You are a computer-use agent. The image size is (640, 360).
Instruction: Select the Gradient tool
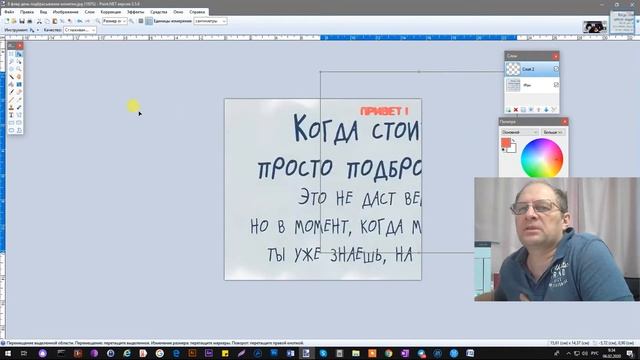(19, 84)
